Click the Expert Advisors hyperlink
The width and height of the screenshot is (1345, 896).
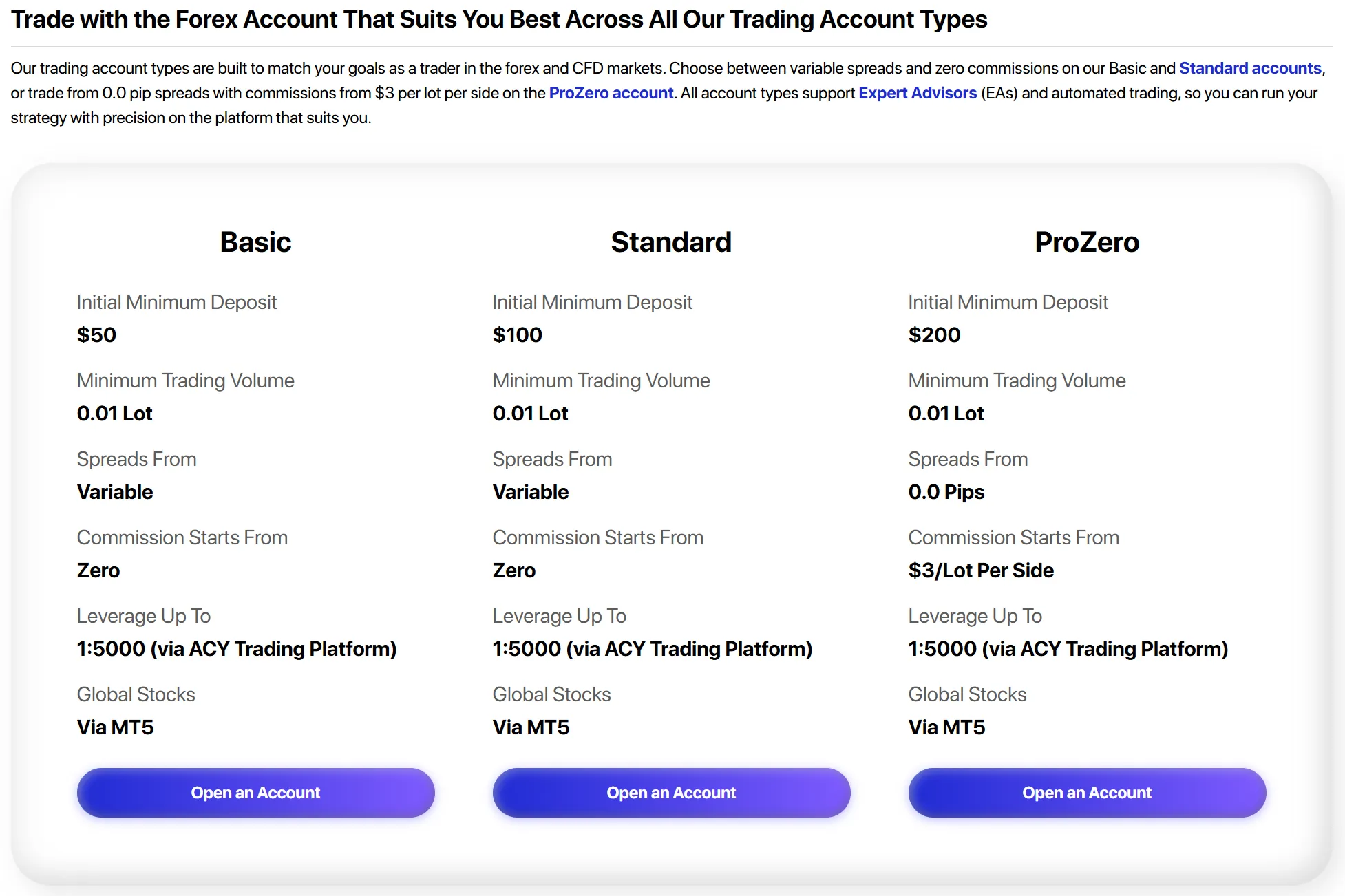click(x=917, y=93)
